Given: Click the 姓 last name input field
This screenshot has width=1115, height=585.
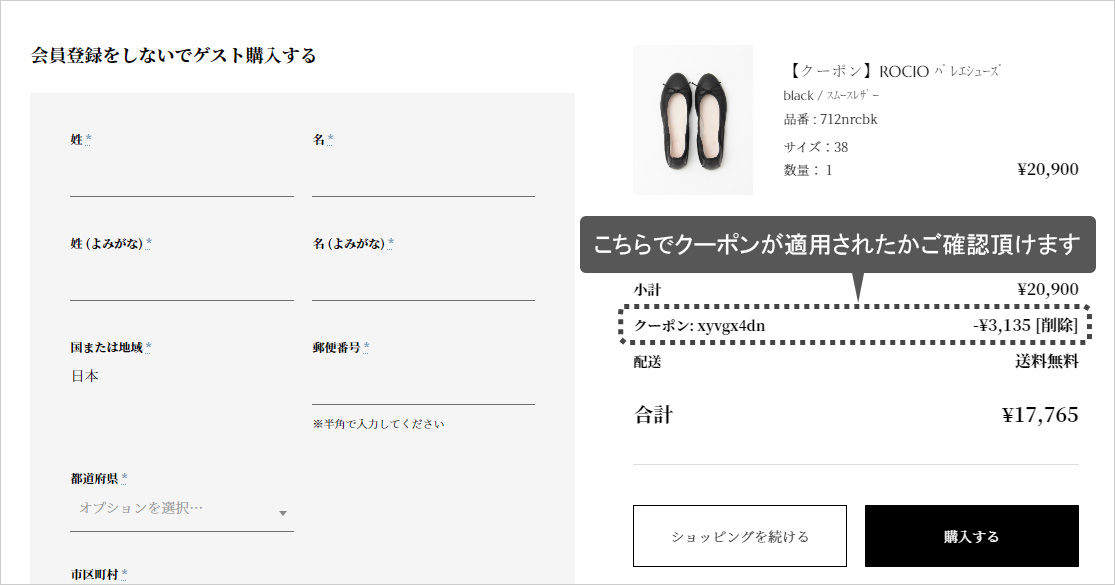Looking at the screenshot, I should tap(181, 177).
